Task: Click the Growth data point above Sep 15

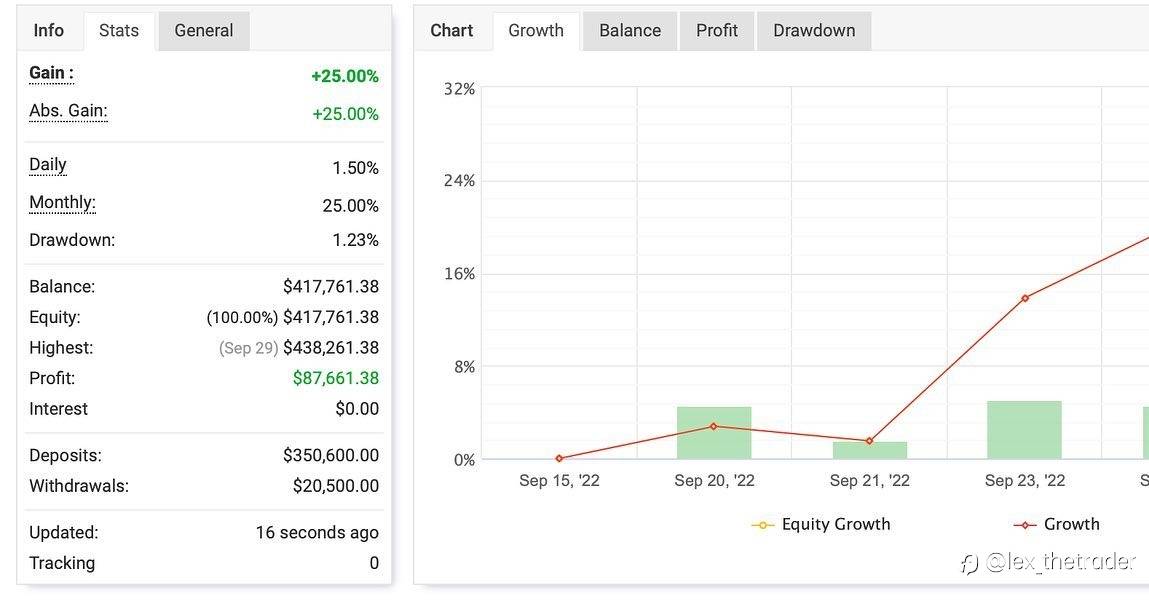Action: point(559,458)
